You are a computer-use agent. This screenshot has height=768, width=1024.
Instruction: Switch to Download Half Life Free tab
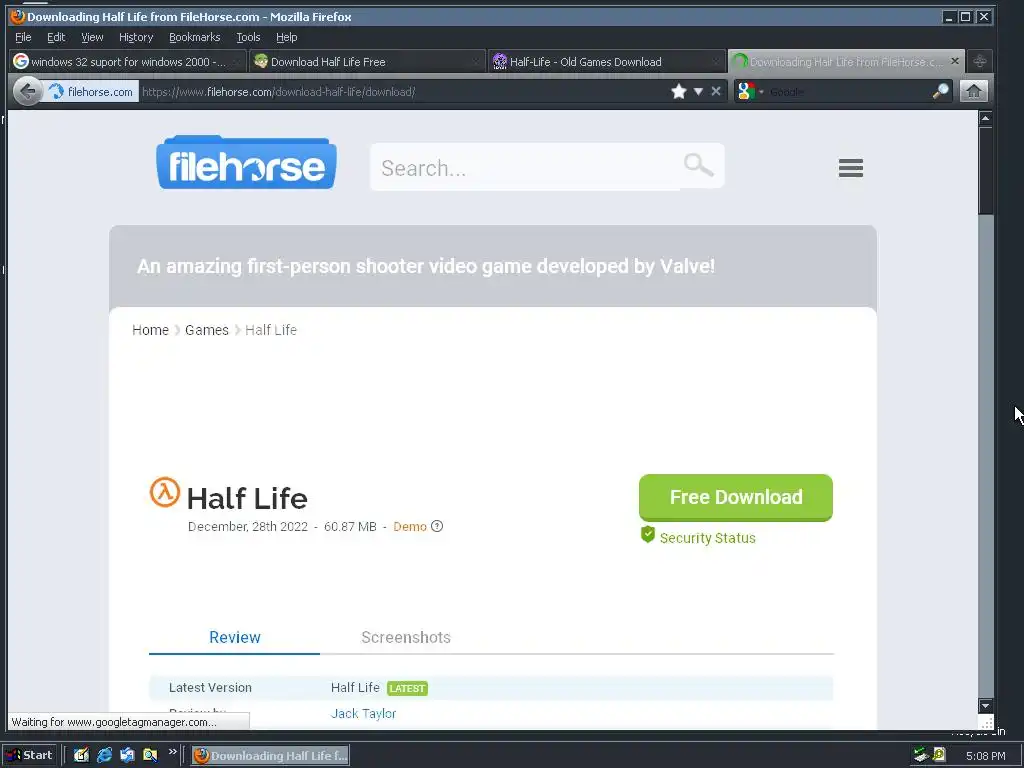pyautogui.click(x=368, y=61)
